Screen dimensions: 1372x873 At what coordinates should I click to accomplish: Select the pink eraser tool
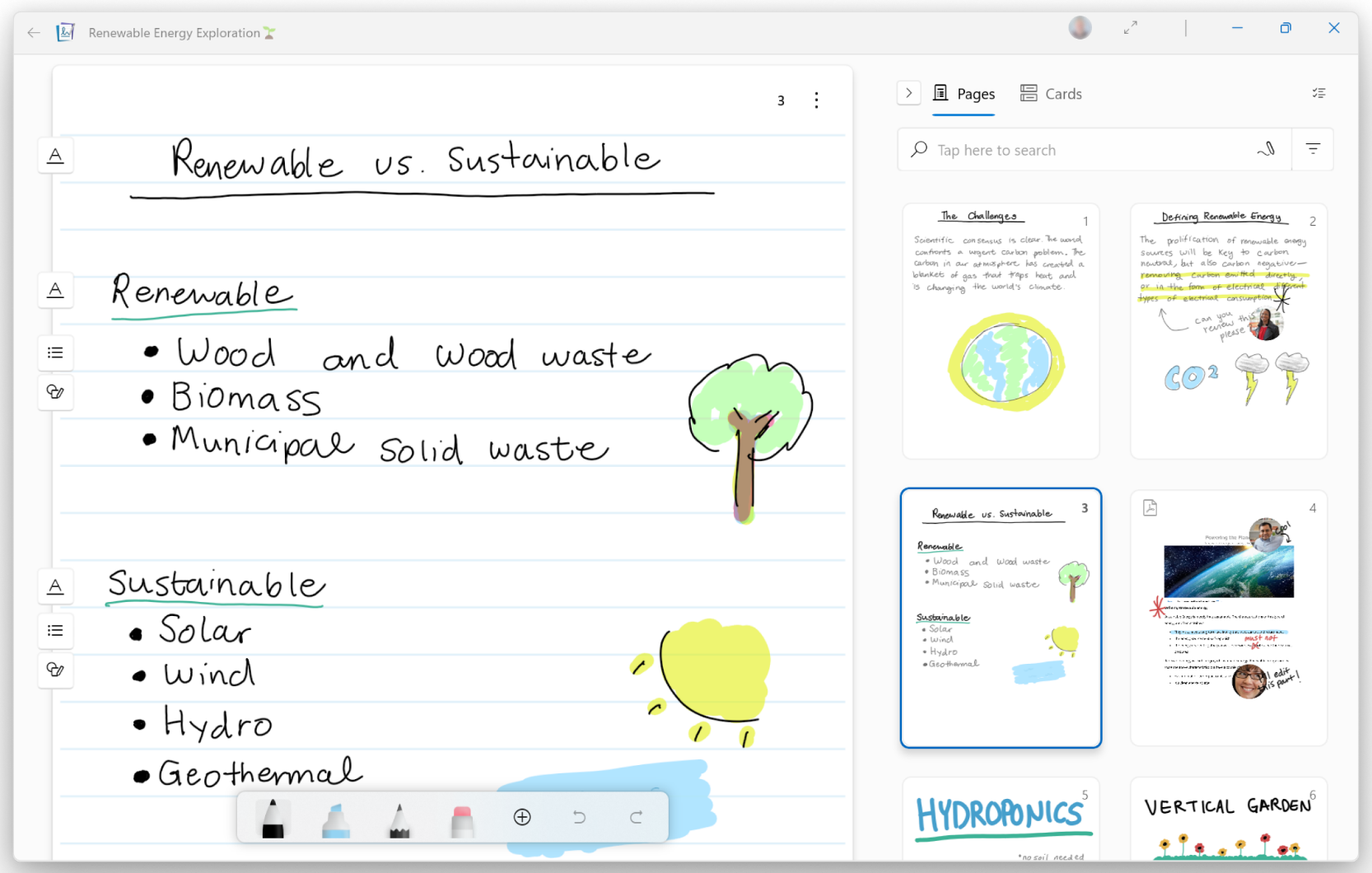(462, 818)
